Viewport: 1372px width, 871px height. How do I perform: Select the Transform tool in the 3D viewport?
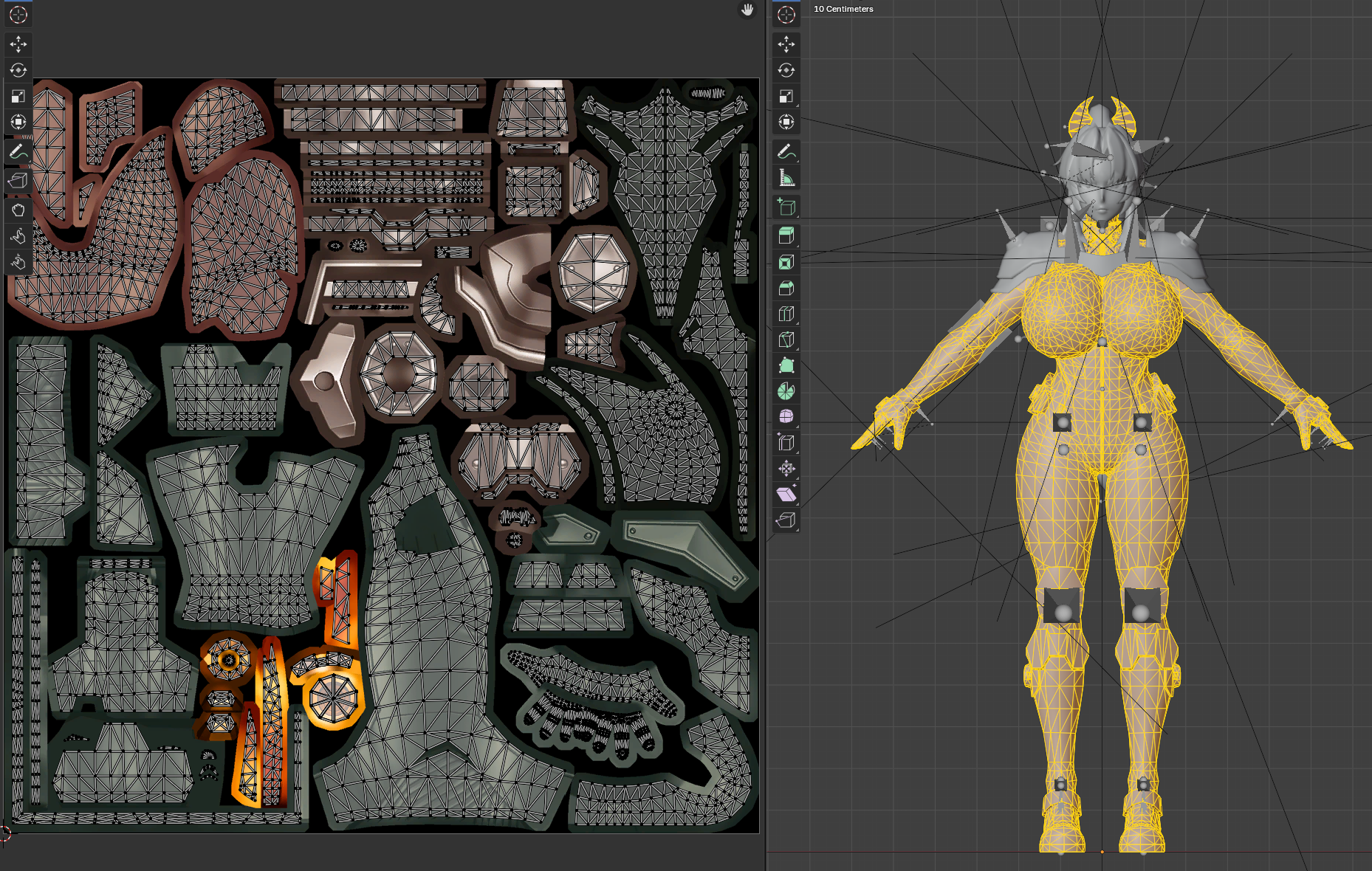click(786, 122)
